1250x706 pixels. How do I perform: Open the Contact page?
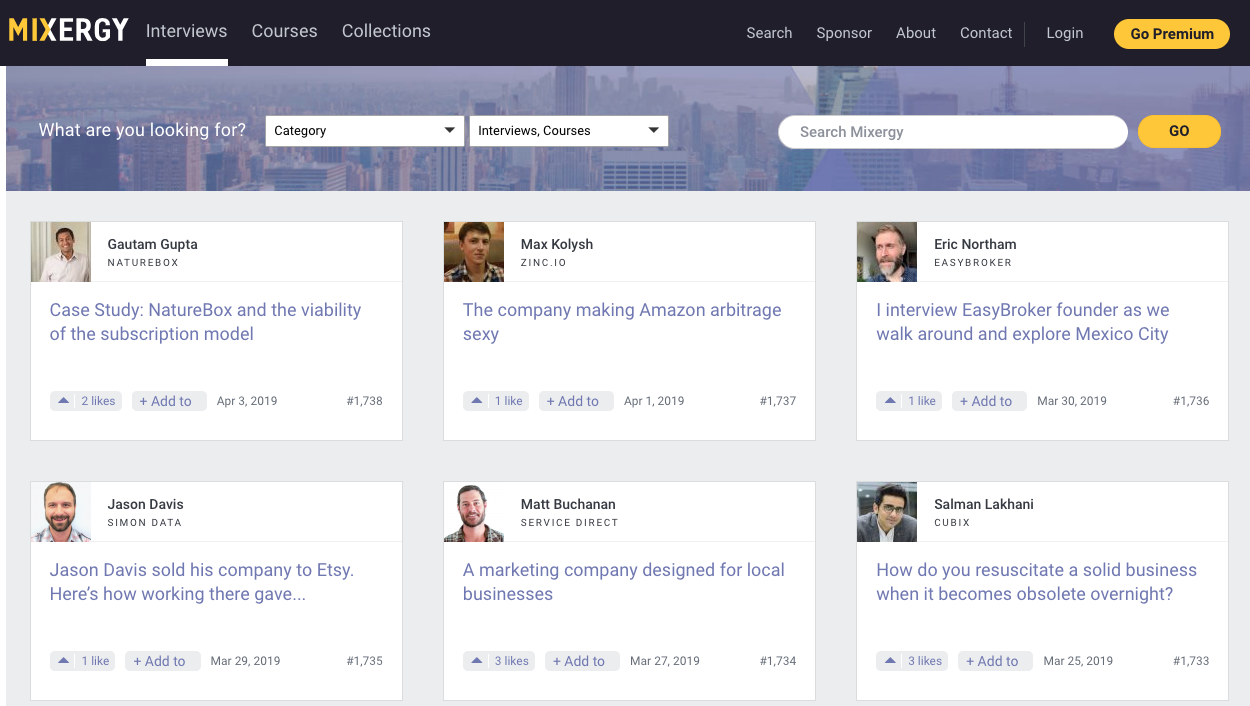(986, 33)
